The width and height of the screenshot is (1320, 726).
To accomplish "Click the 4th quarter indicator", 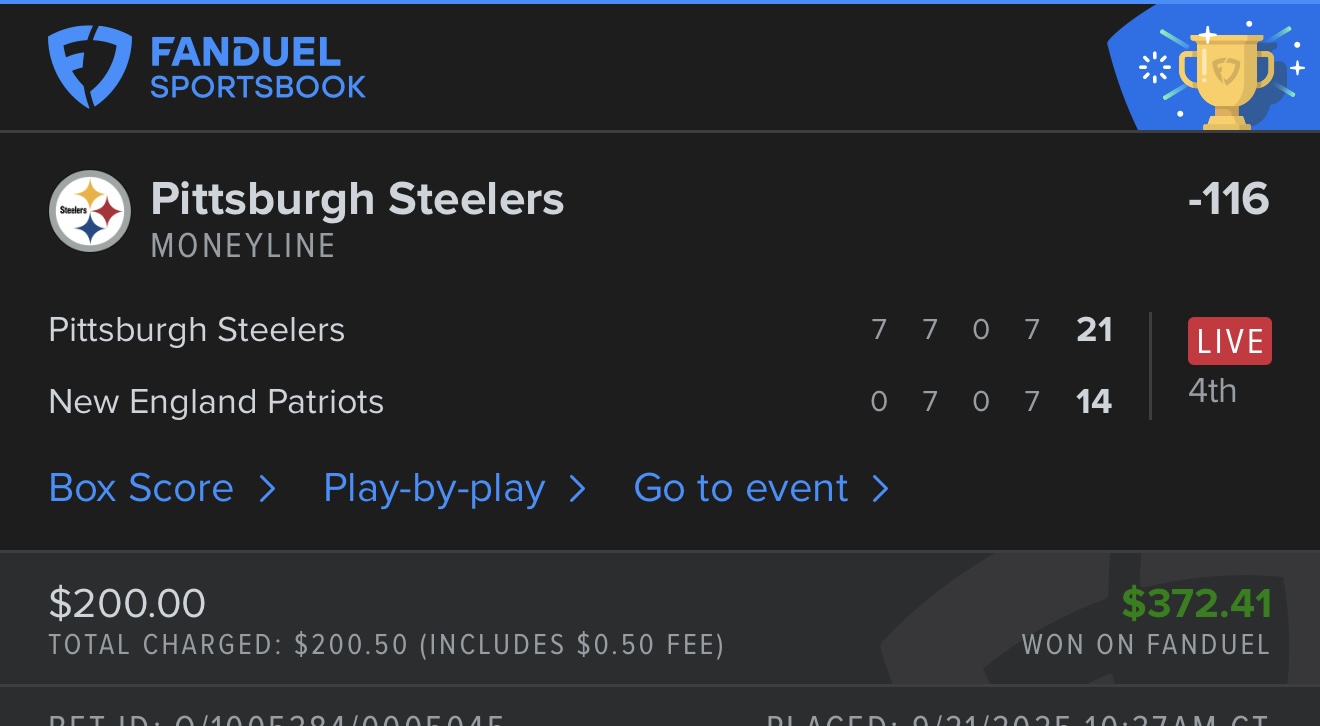I will click(x=1212, y=391).
